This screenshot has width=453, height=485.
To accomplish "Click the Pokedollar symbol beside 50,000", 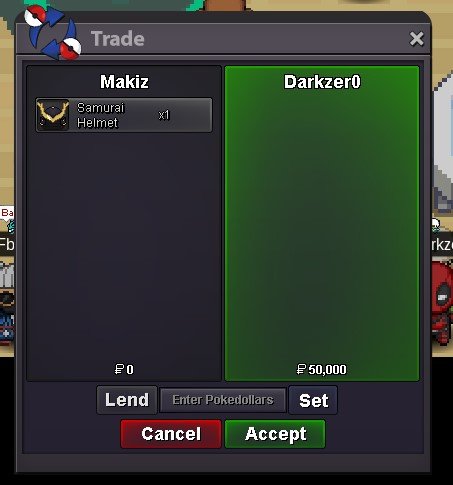I will 301,369.
